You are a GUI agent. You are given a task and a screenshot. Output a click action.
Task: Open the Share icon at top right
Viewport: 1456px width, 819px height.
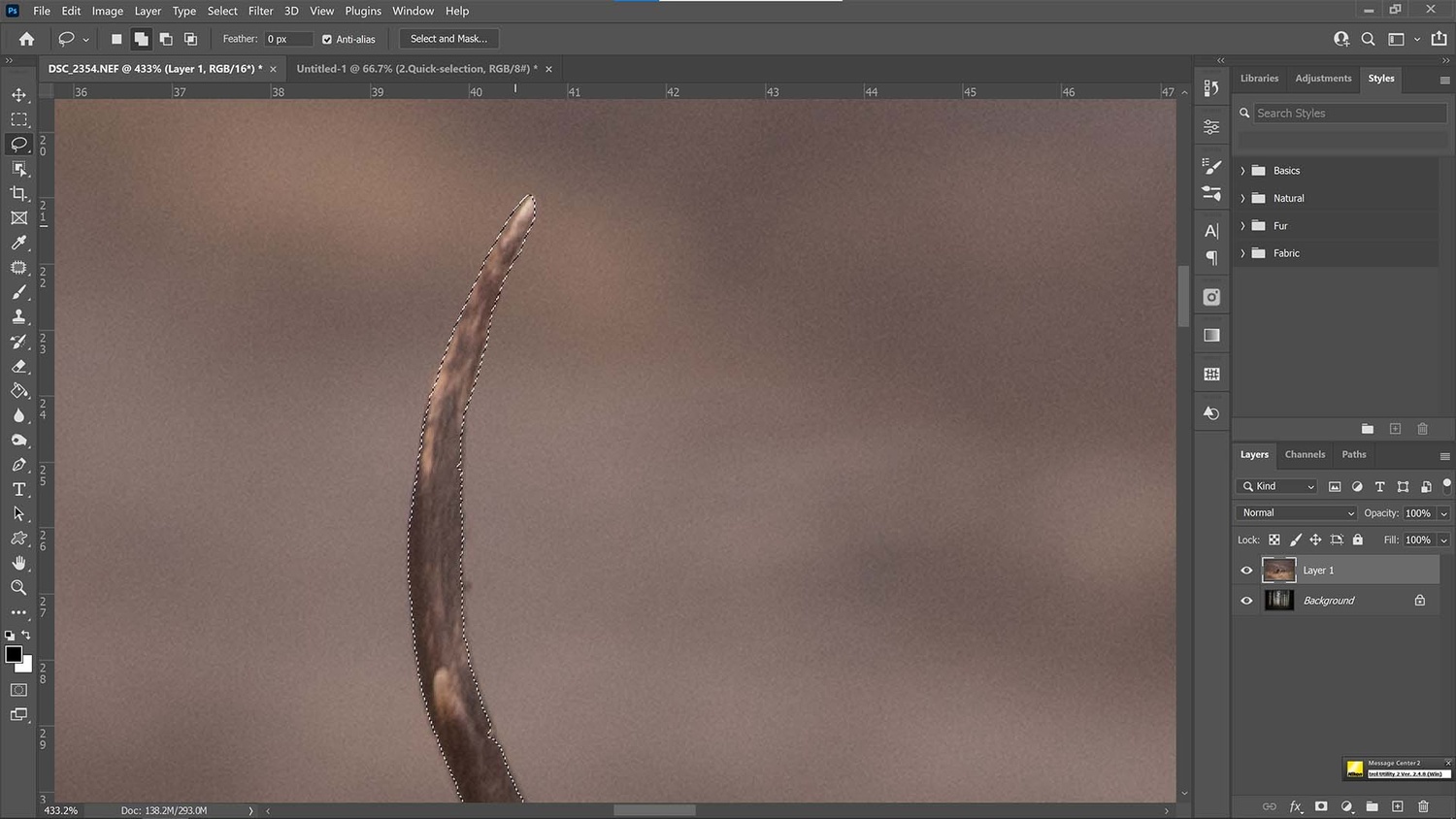pos(1439,39)
